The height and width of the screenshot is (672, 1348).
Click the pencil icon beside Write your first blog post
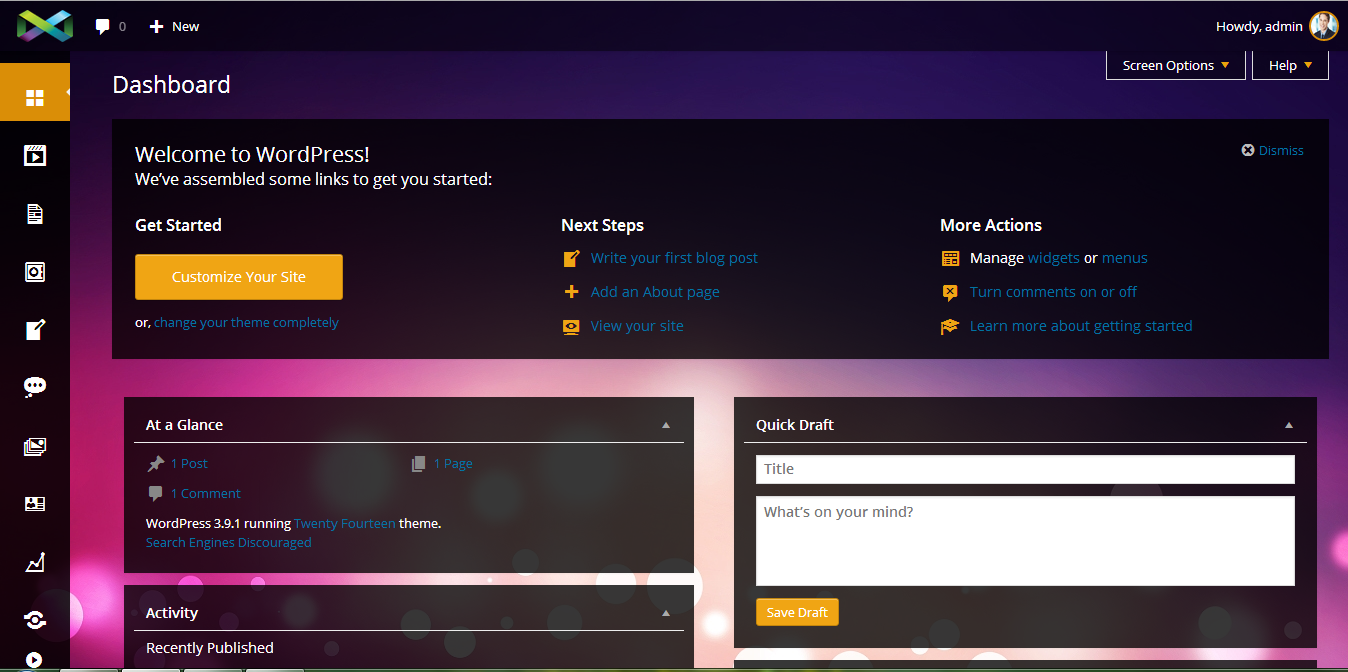[x=571, y=258]
